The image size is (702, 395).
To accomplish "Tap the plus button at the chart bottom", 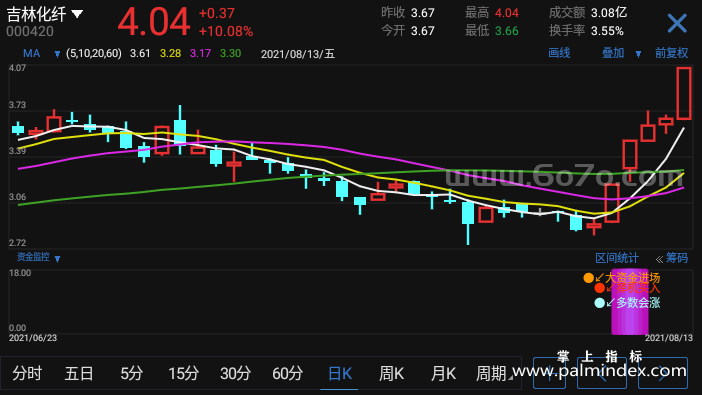I will (x=549, y=373).
